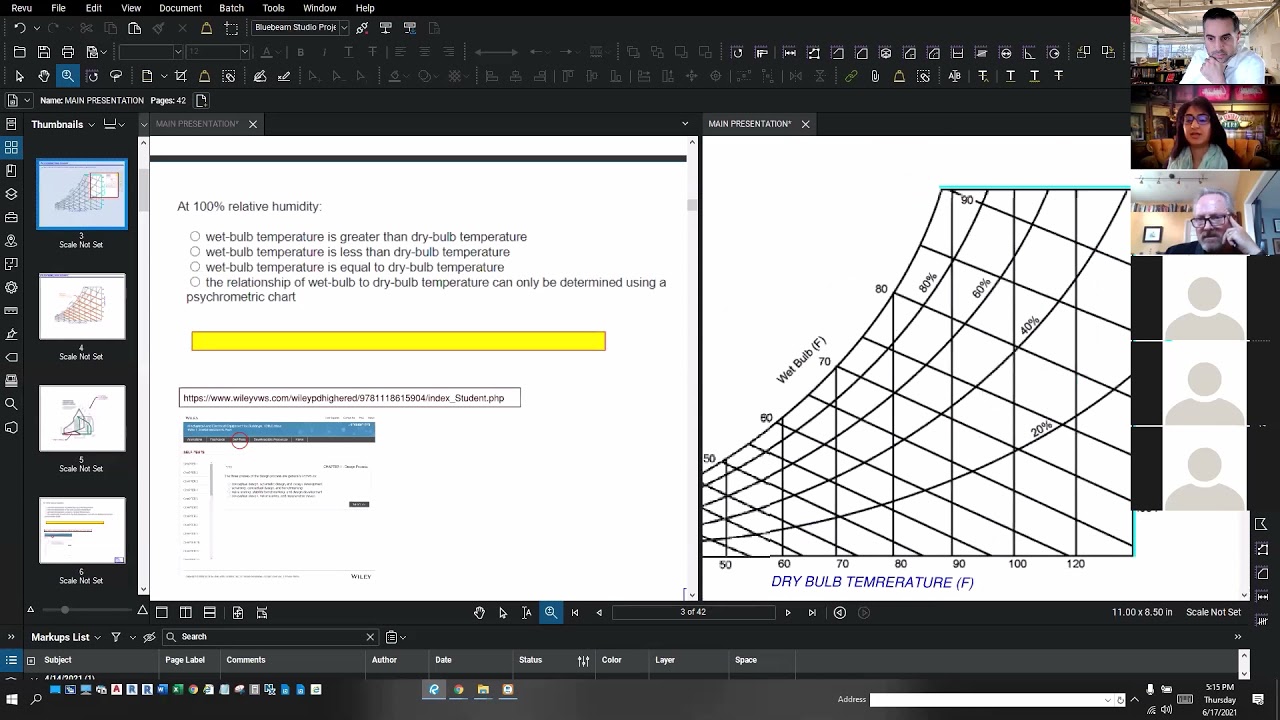
Task: Click the markups column settings sliders icon
Action: 583,660
